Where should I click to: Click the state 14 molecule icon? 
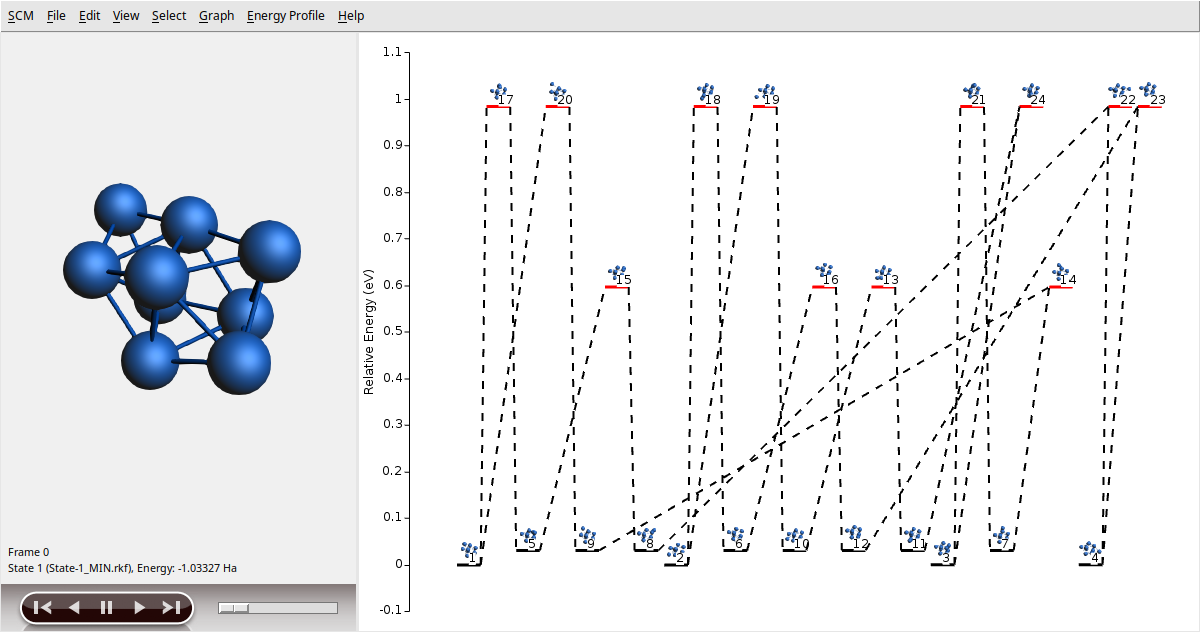(x=1060, y=272)
